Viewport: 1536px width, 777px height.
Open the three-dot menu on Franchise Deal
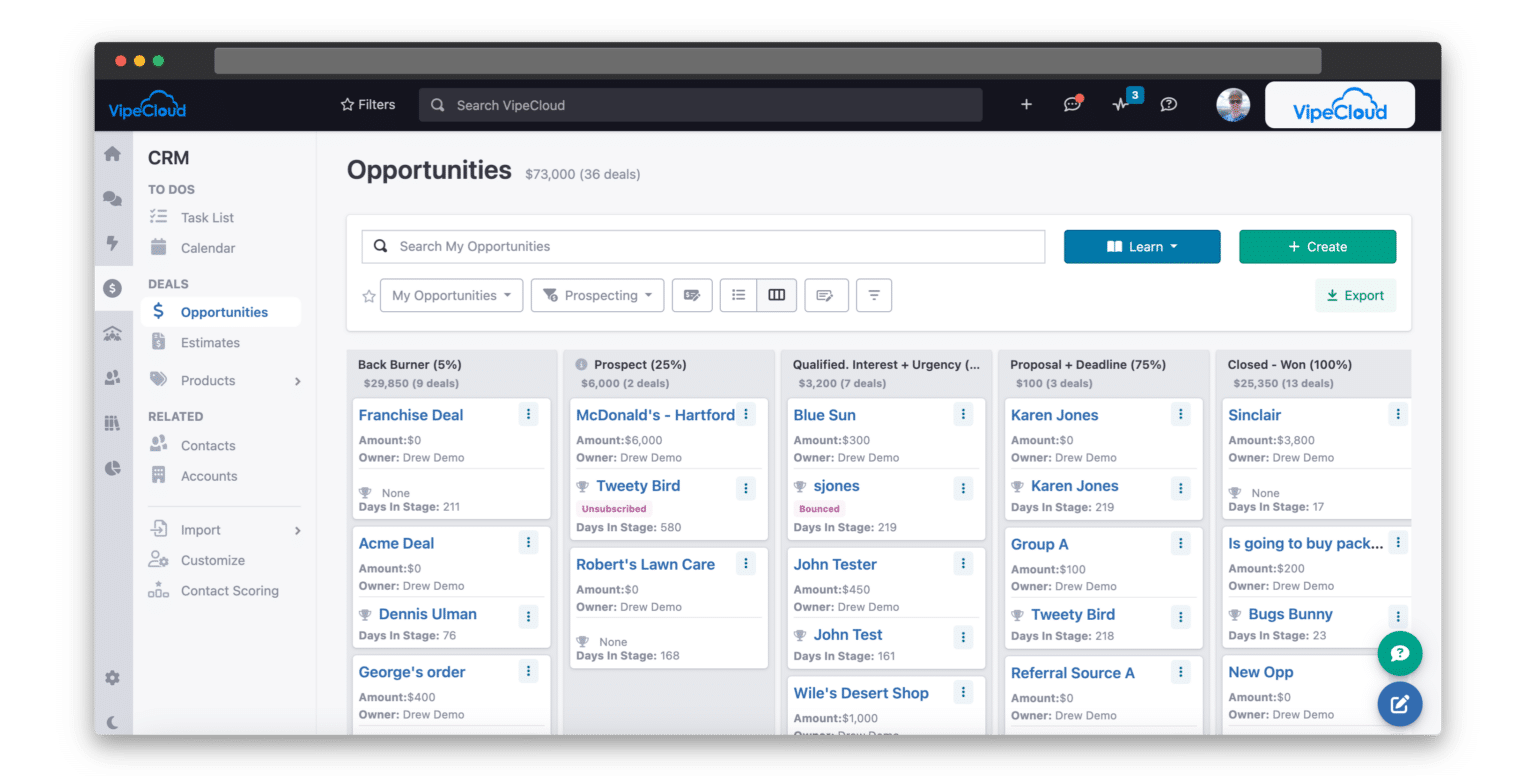[x=528, y=413]
